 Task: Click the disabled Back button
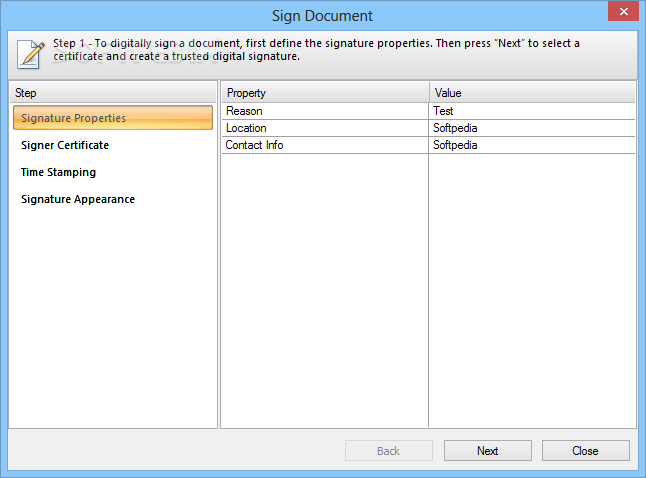coord(388,451)
